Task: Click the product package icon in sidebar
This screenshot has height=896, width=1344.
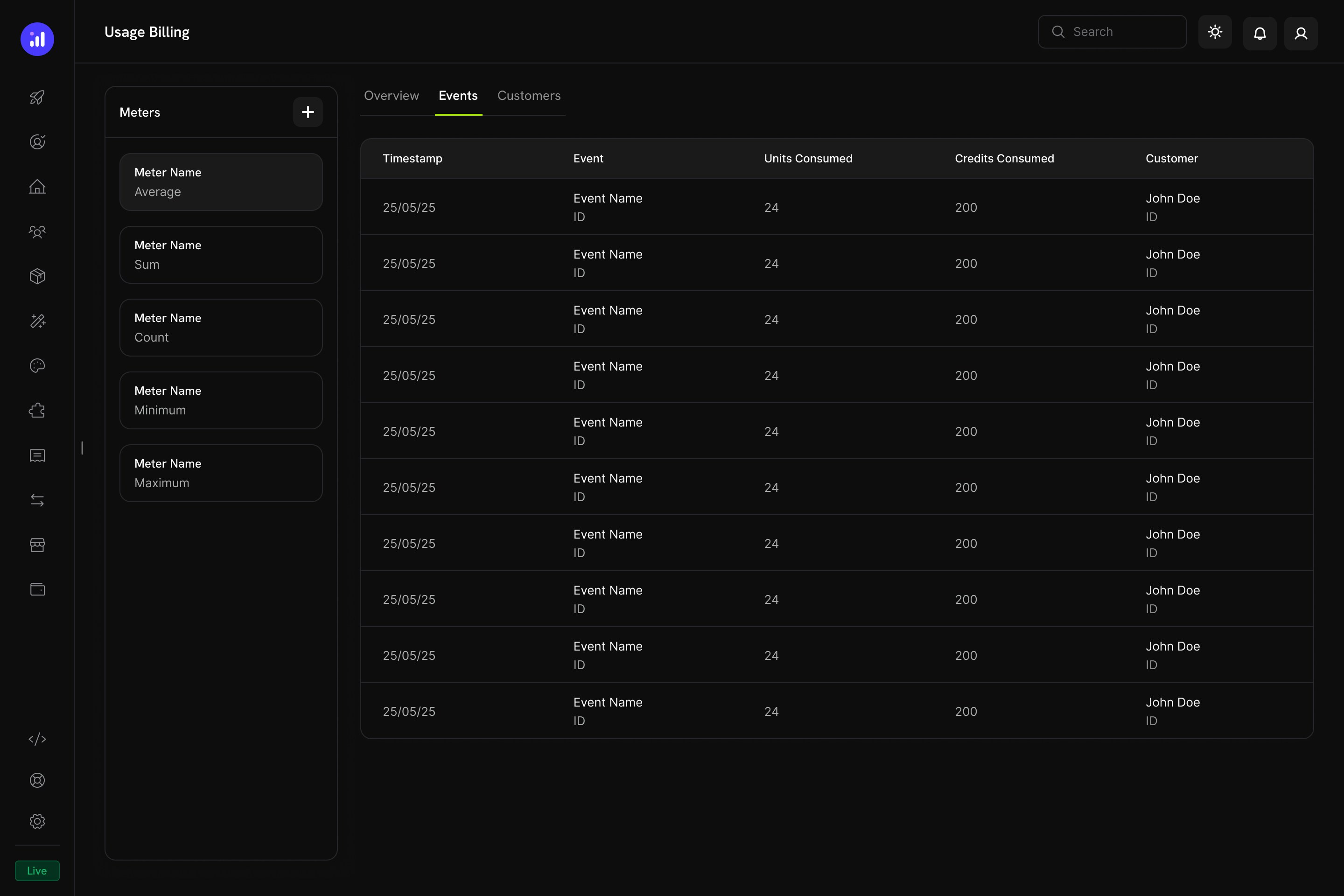Action: [x=37, y=276]
